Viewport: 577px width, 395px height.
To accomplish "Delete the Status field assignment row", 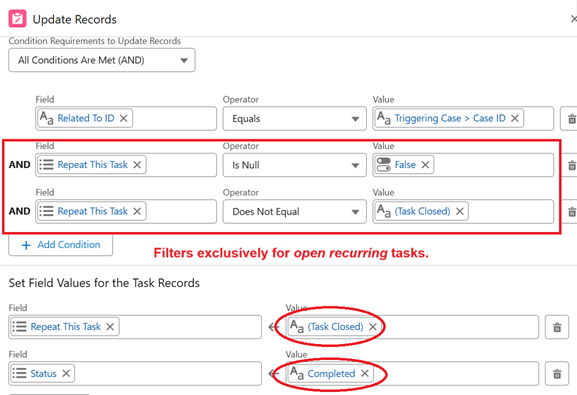I will [x=557, y=374].
